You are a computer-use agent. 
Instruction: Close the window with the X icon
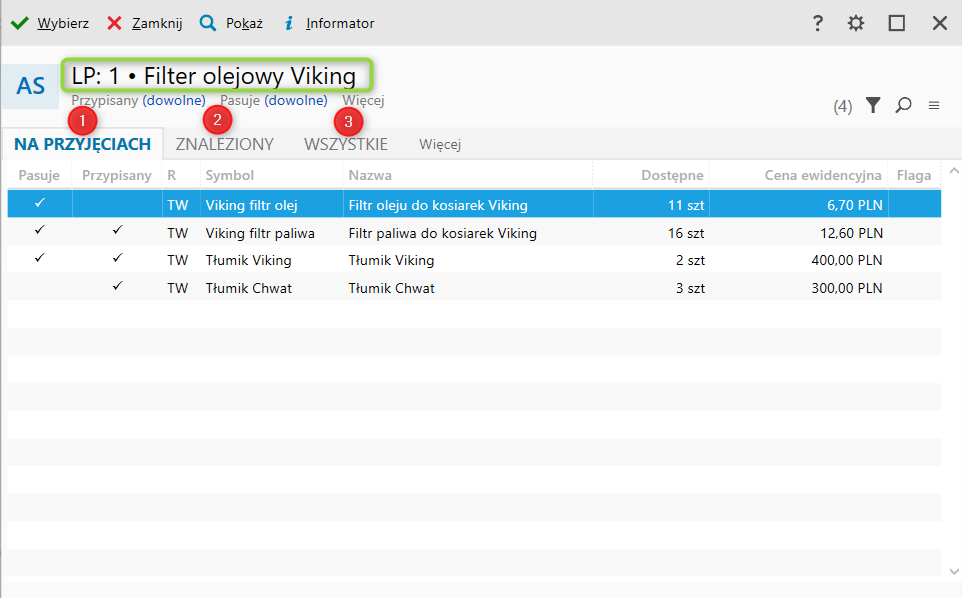(939, 23)
